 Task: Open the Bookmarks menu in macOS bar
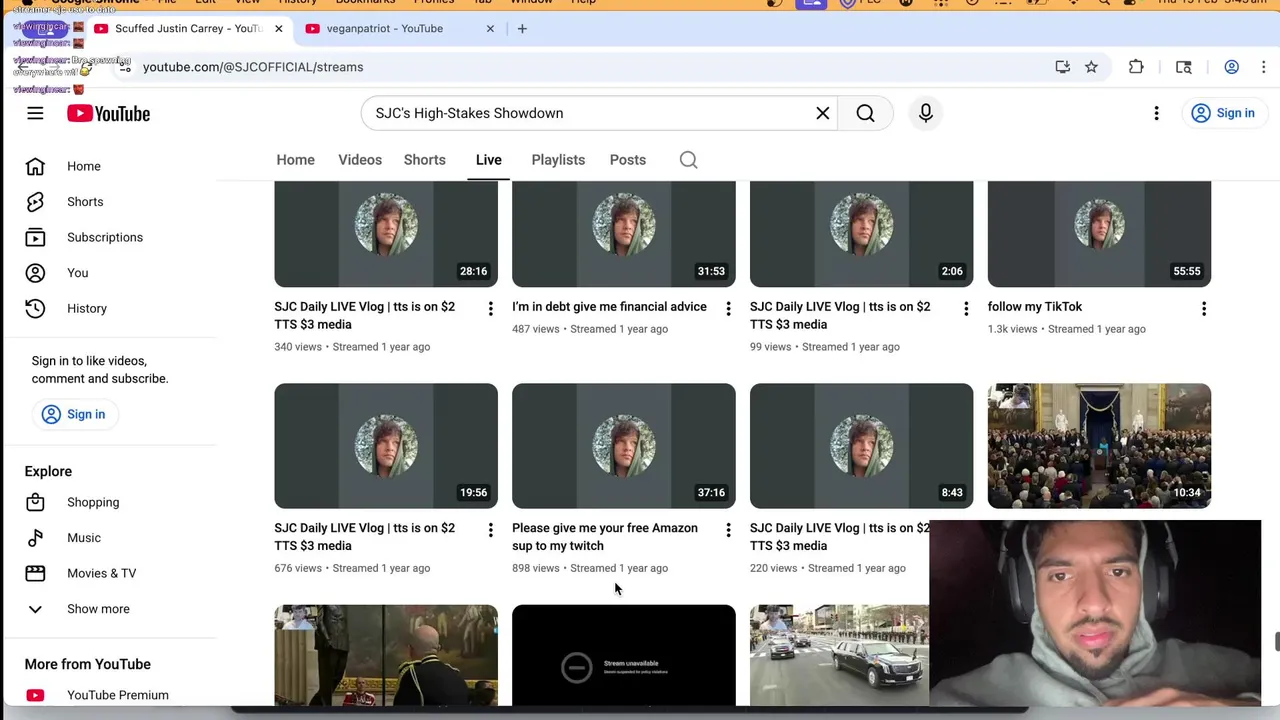tap(365, 3)
